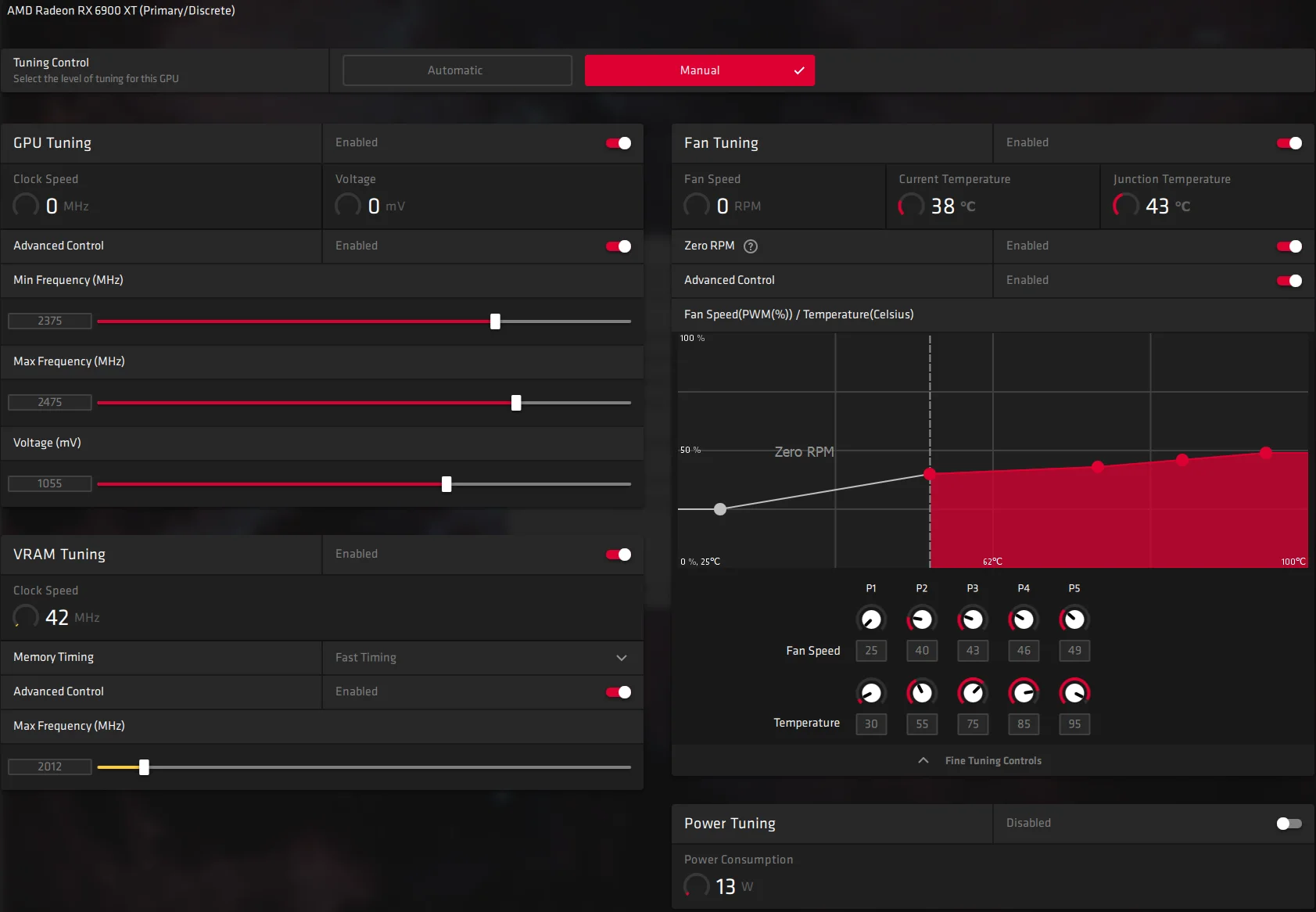Collapse the Fine Tuning Controls chevron
This screenshot has width=1316, height=912.
point(923,760)
